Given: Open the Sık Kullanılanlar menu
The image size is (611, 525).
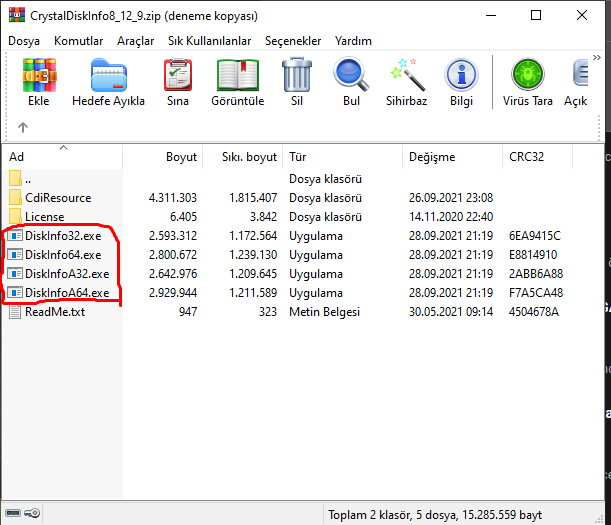Looking at the screenshot, I should (209, 41).
